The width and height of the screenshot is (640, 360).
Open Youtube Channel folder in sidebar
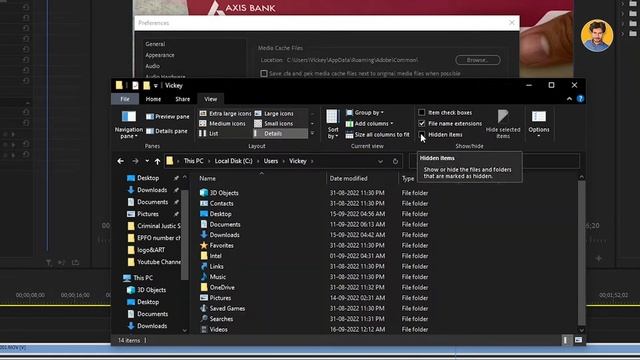[x=154, y=262]
